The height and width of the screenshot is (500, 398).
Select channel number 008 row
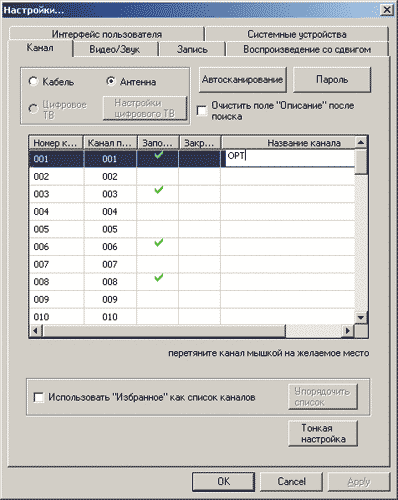point(192,282)
